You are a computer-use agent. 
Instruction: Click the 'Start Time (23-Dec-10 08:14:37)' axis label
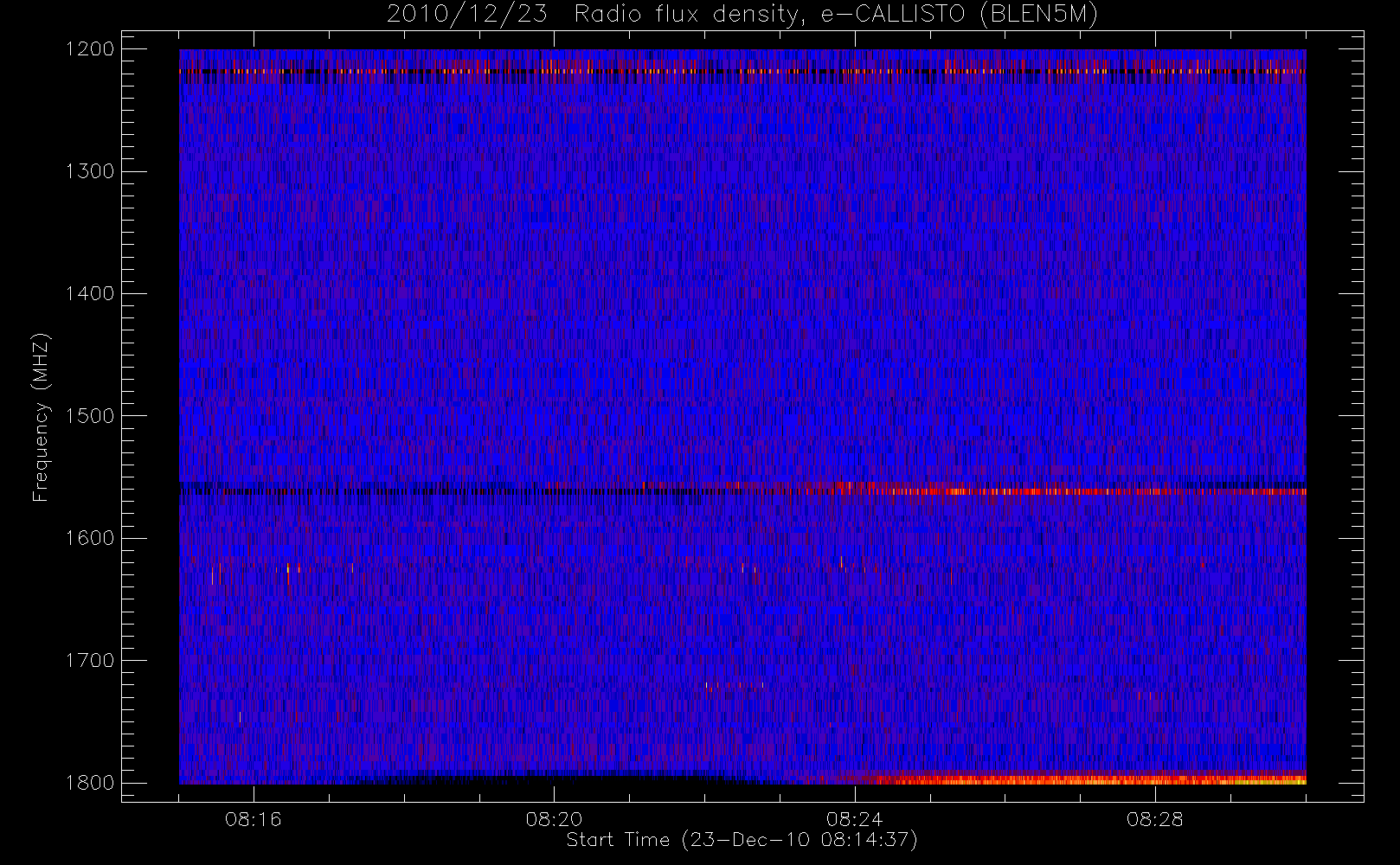click(x=742, y=840)
